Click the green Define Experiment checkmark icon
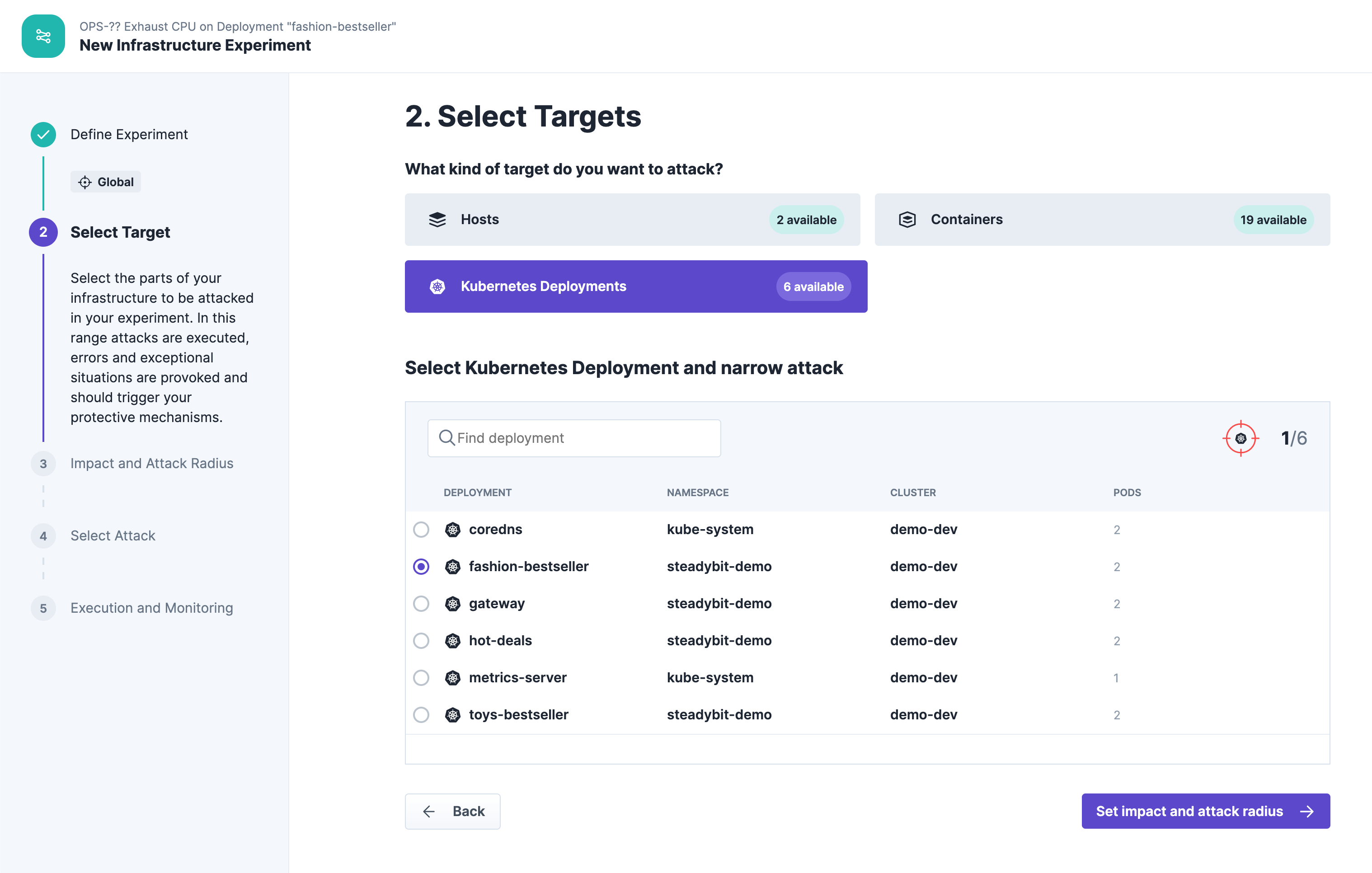Viewport: 1372px width, 873px height. tap(43, 135)
